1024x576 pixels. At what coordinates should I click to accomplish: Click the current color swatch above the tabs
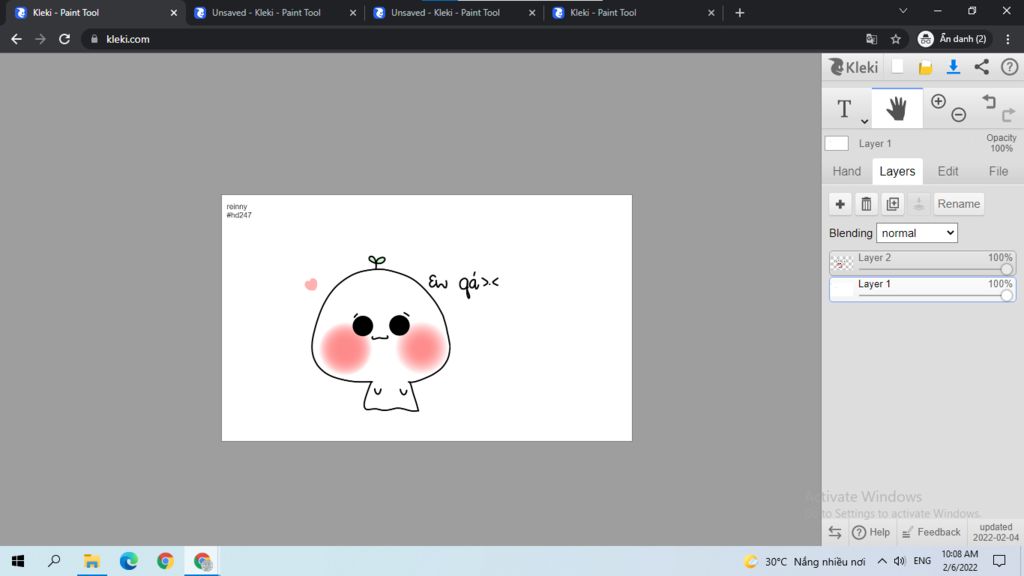[x=837, y=143]
